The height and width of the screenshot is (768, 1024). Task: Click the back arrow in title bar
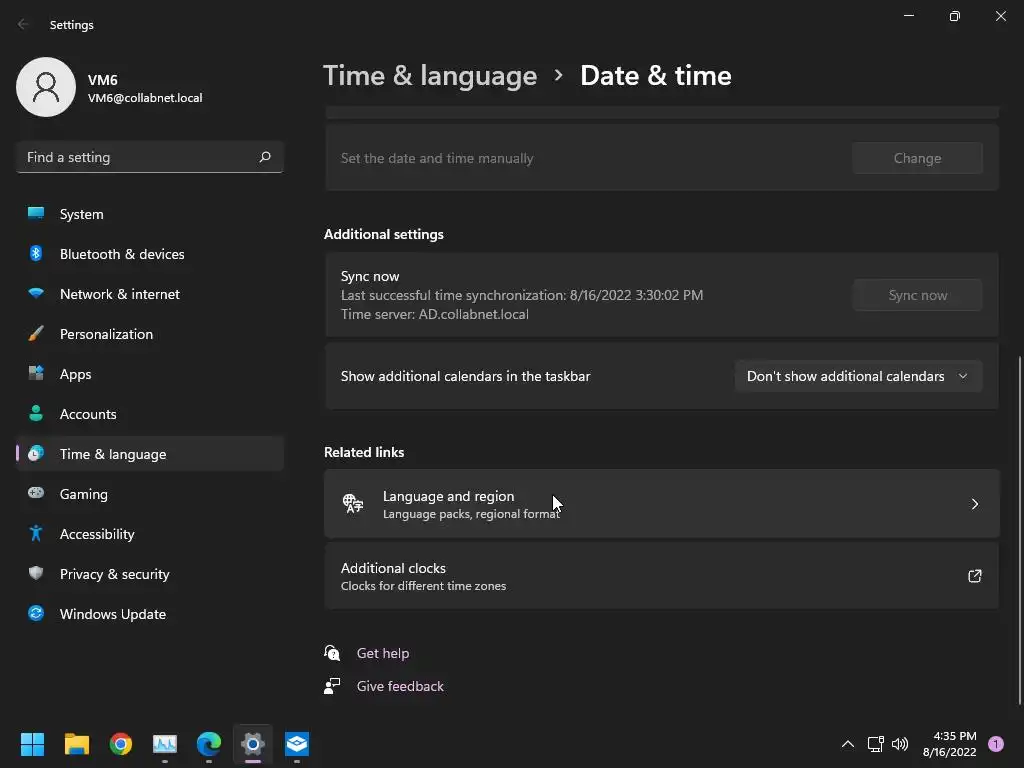(x=23, y=24)
